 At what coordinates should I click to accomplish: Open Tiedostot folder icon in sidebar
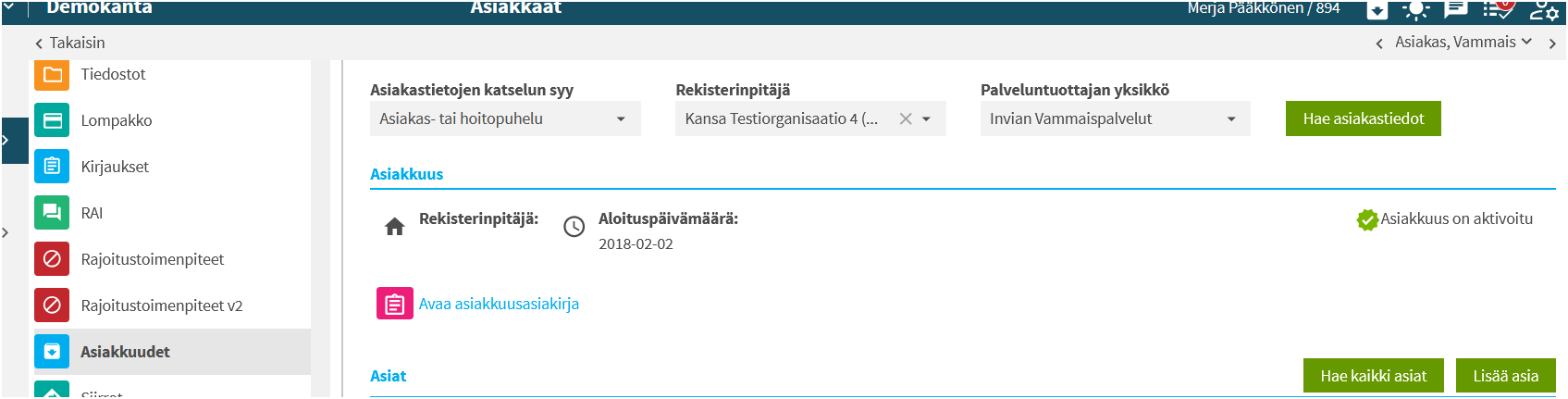coord(52,74)
